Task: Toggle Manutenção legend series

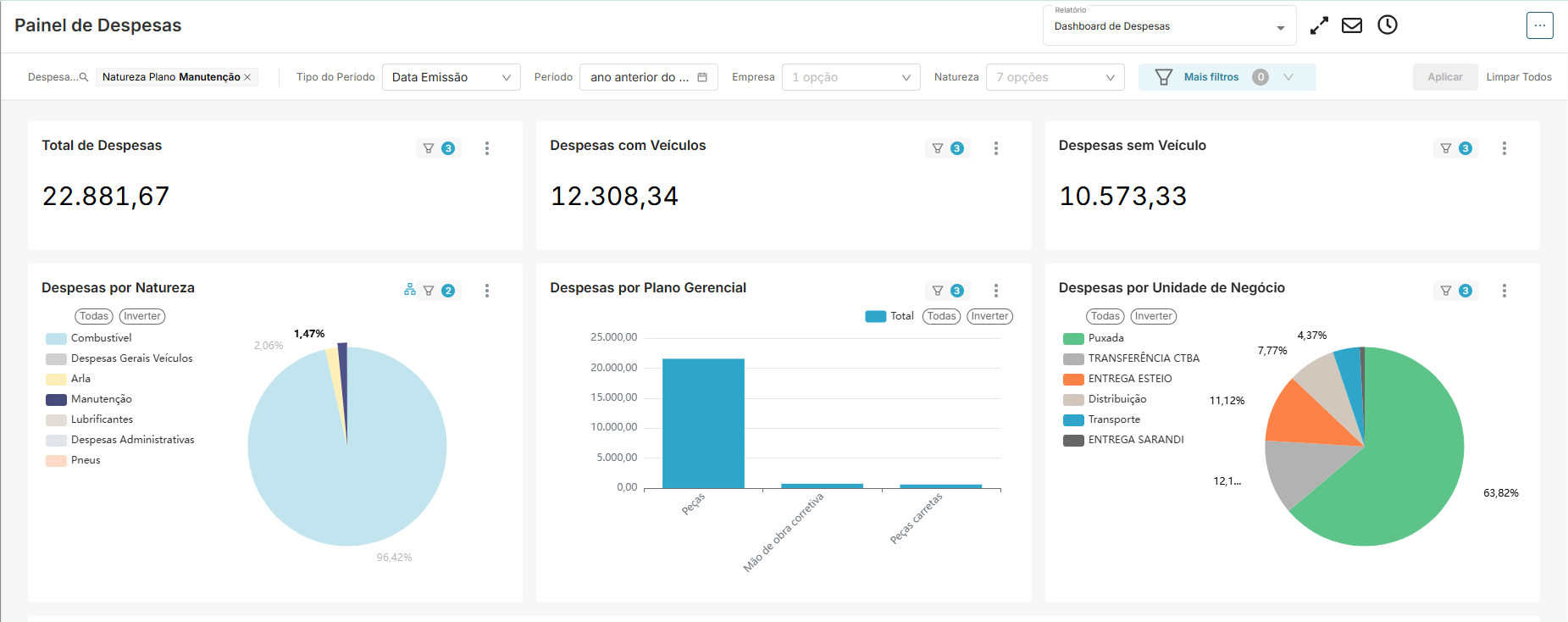Action: 89,399
